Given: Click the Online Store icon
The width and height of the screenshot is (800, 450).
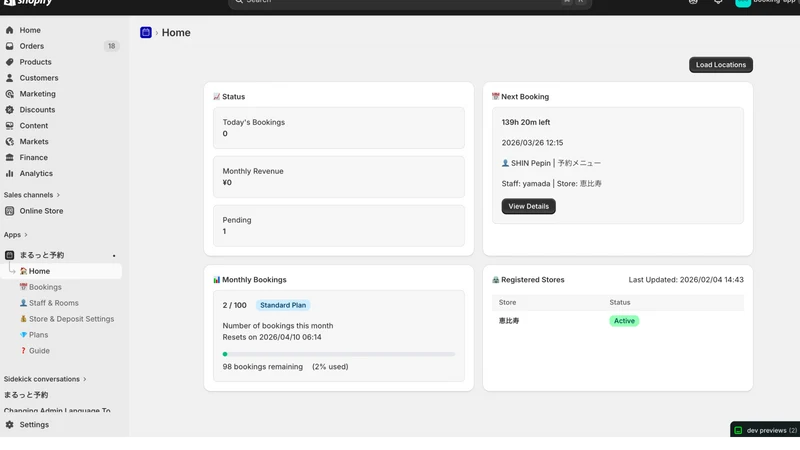Looking at the screenshot, I should tap(9, 211).
